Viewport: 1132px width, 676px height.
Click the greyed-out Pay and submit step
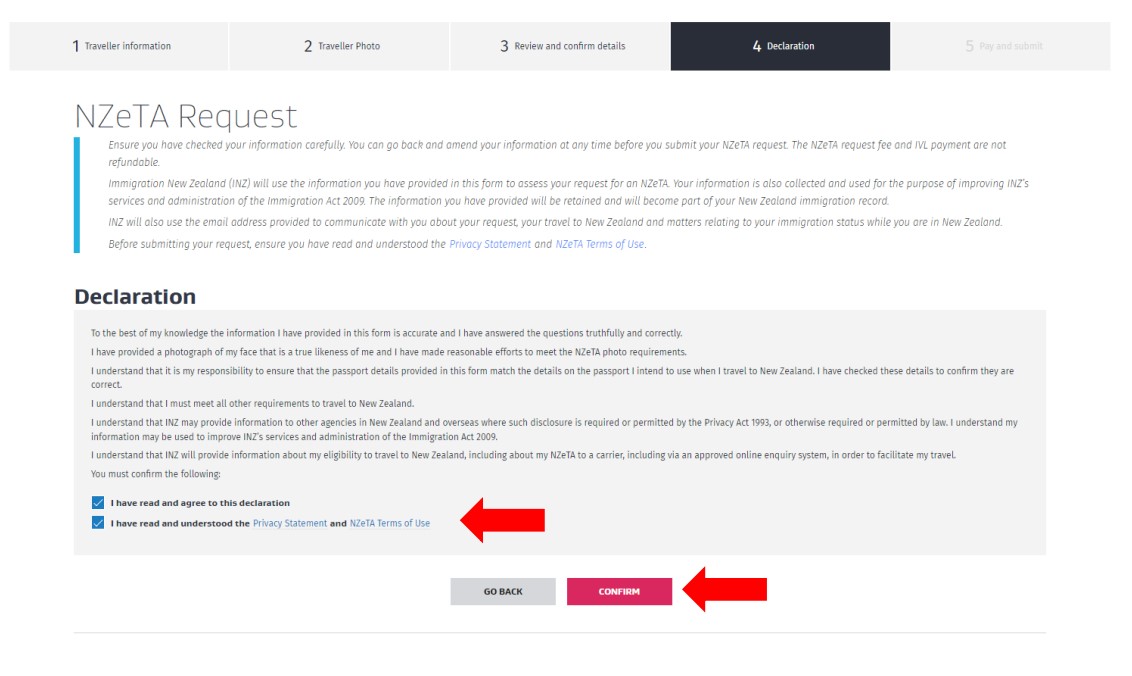(1001, 46)
